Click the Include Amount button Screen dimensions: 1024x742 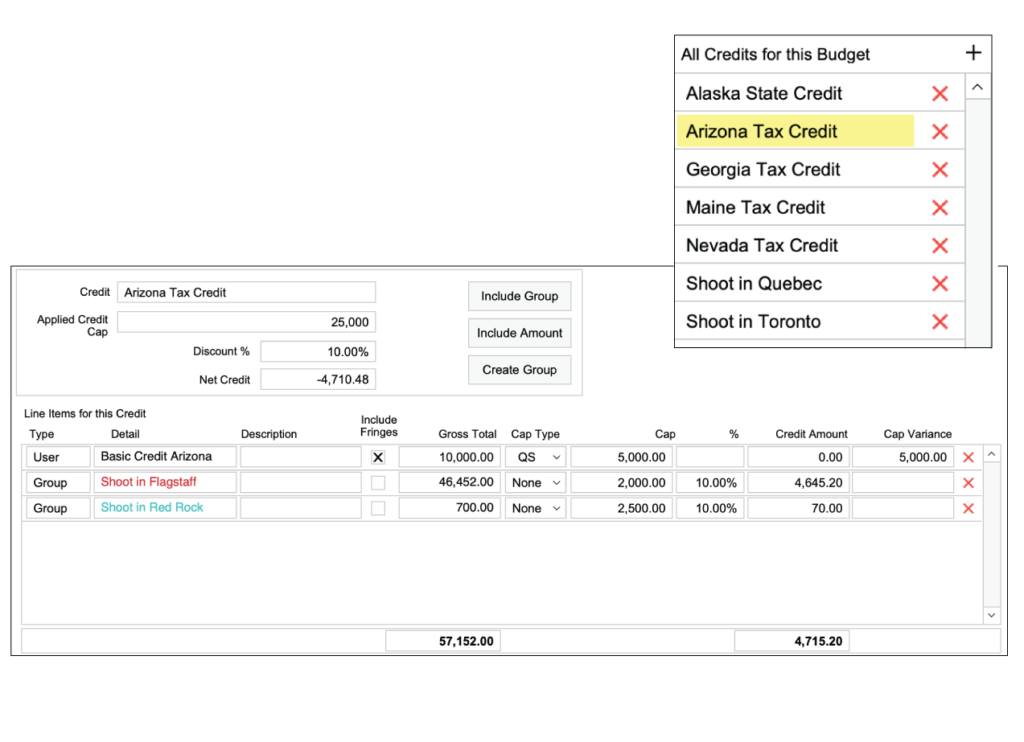click(520, 333)
